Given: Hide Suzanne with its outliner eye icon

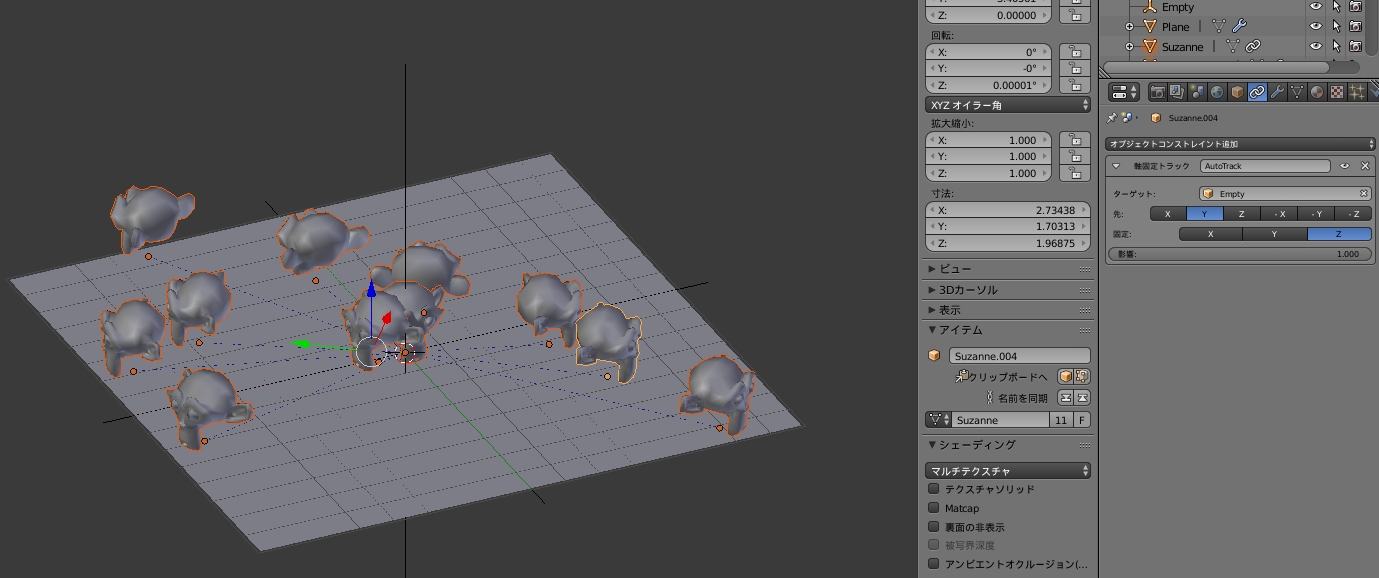Looking at the screenshot, I should coord(1316,46).
